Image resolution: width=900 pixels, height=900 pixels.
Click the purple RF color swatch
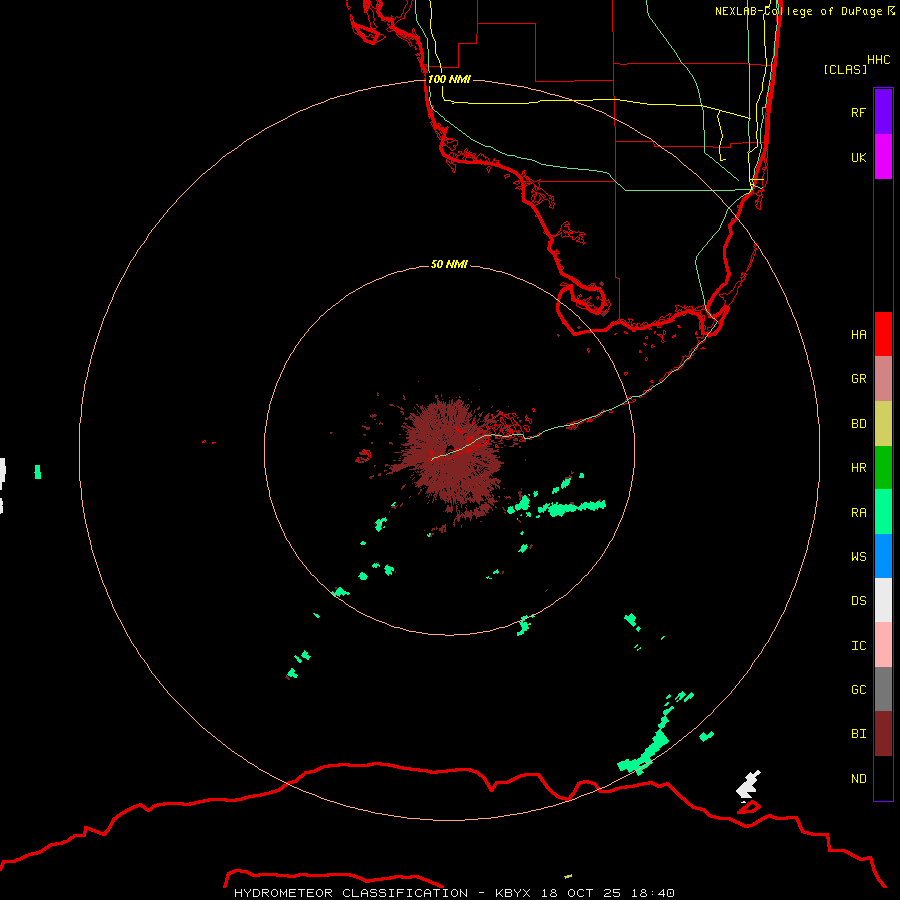(x=883, y=112)
